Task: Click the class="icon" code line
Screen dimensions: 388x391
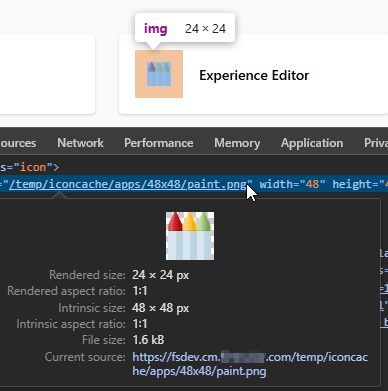Action: [x=29, y=167]
